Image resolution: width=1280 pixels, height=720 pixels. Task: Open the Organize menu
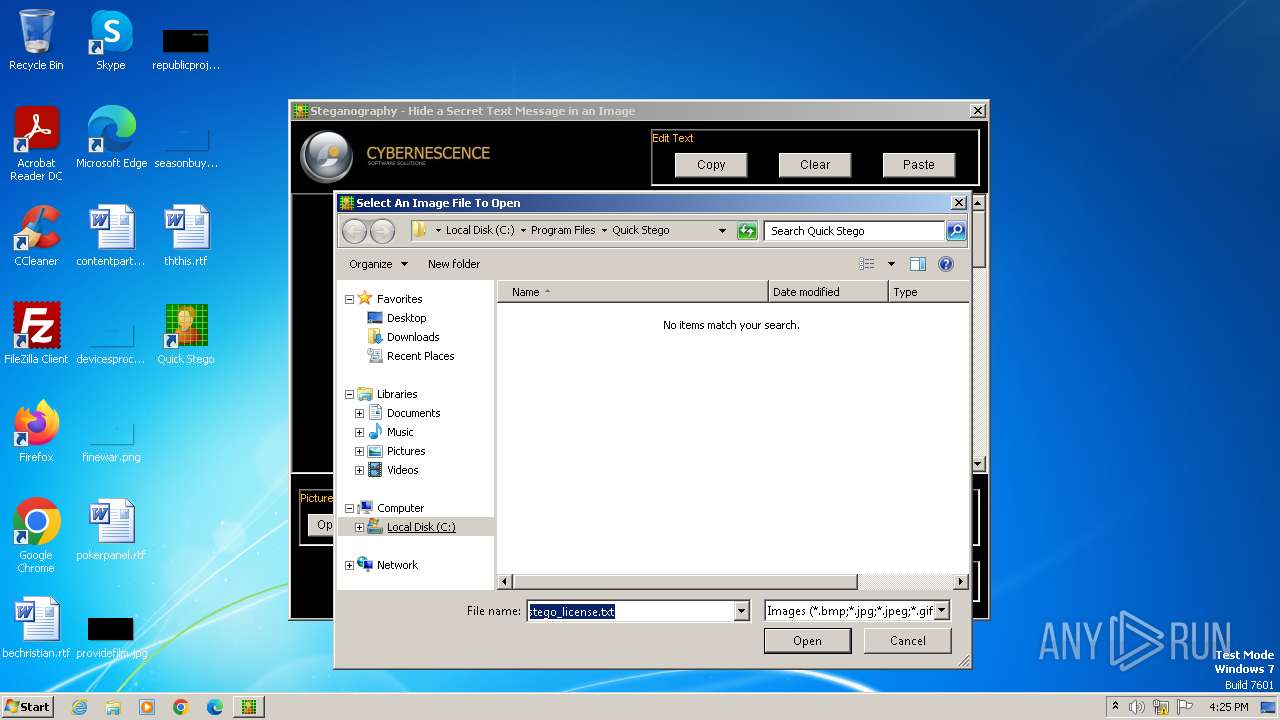(378, 264)
